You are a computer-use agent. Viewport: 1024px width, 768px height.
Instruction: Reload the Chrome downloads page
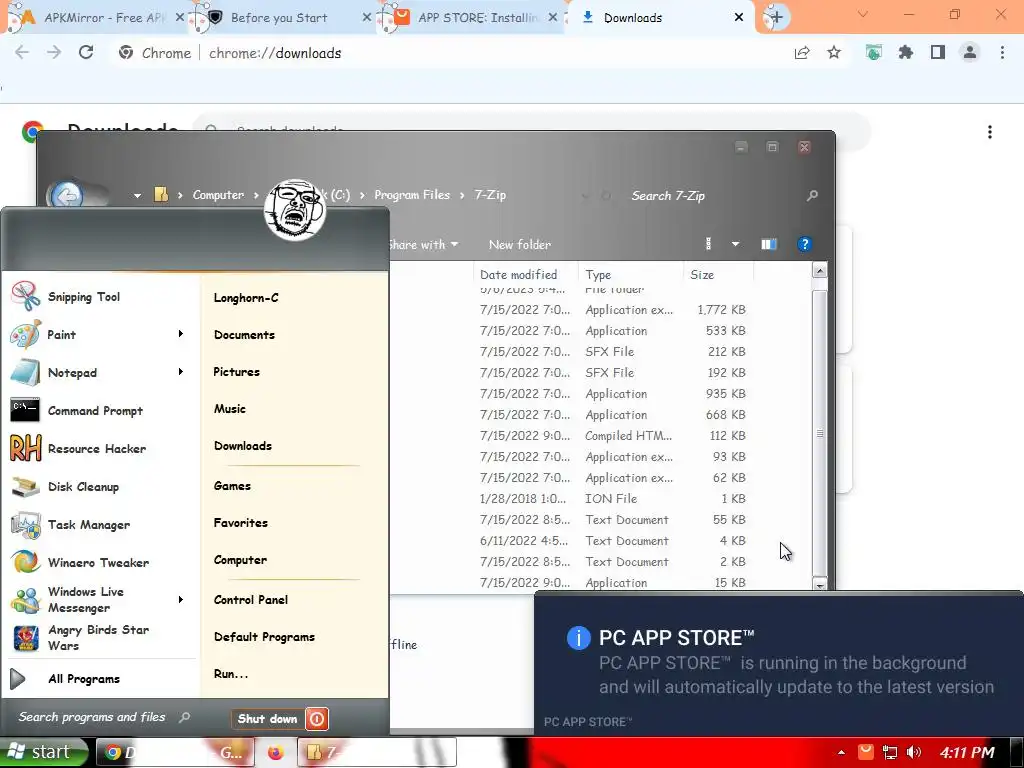coord(86,52)
